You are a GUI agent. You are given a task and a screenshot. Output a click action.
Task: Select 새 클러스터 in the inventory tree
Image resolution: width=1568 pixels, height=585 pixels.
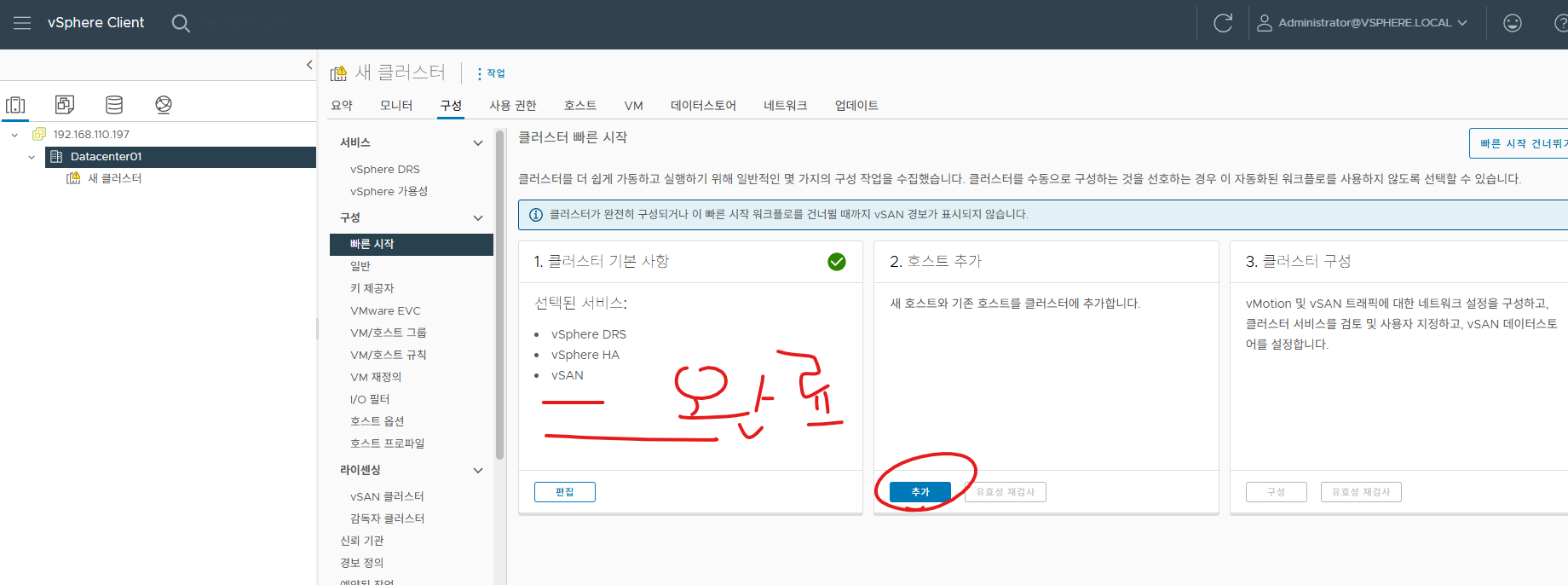[114, 178]
